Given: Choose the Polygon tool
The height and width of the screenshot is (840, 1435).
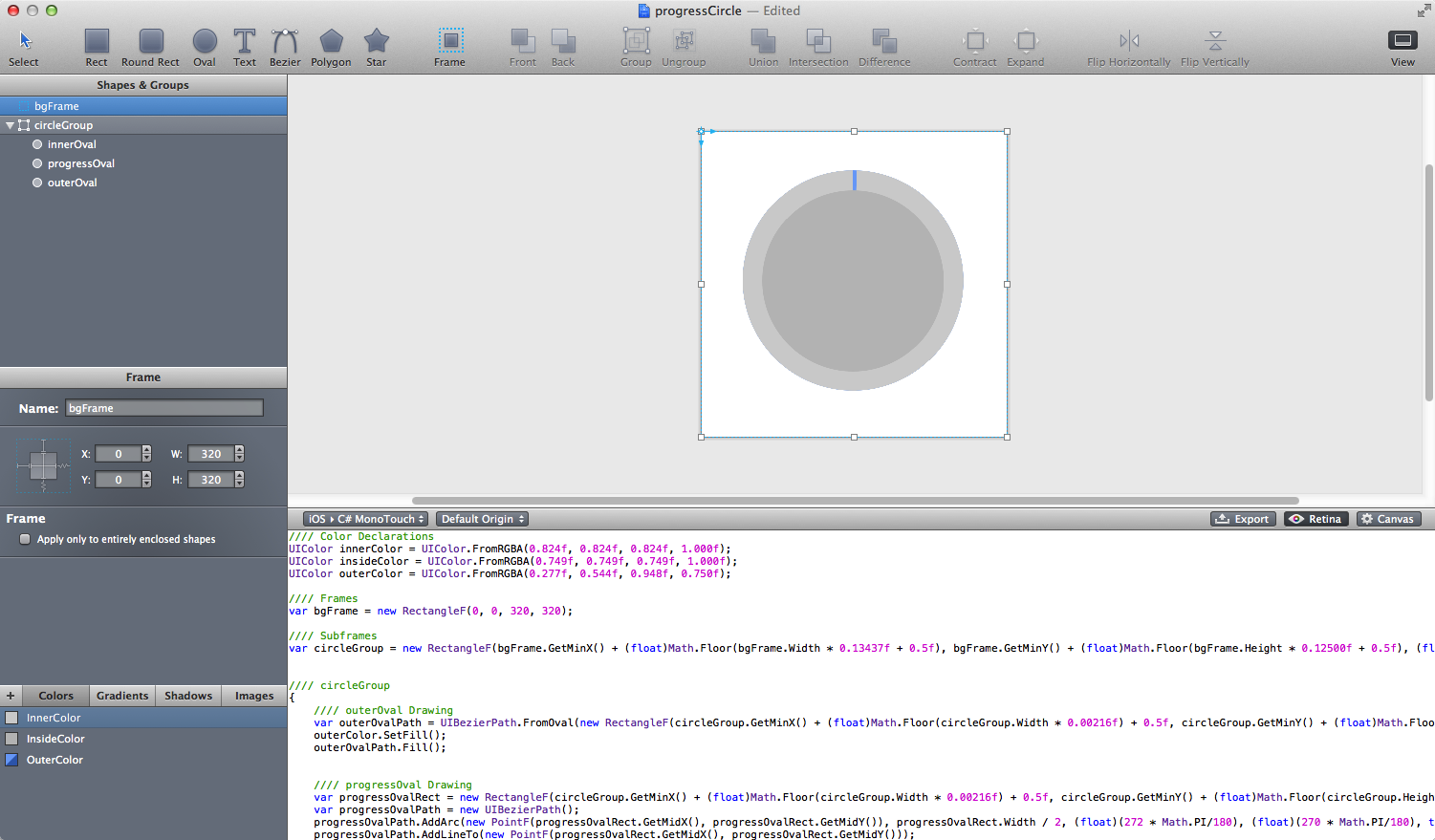Looking at the screenshot, I should tap(331, 48).
